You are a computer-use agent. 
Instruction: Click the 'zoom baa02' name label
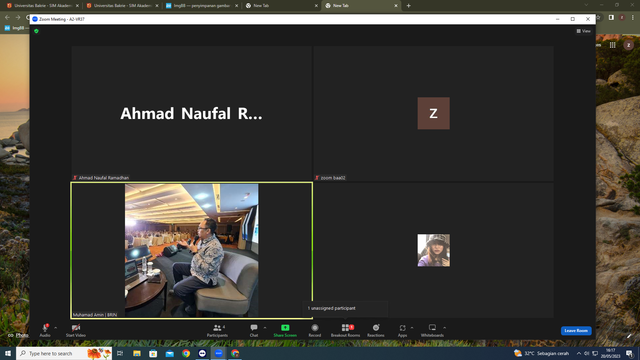(x=333, y=178)
